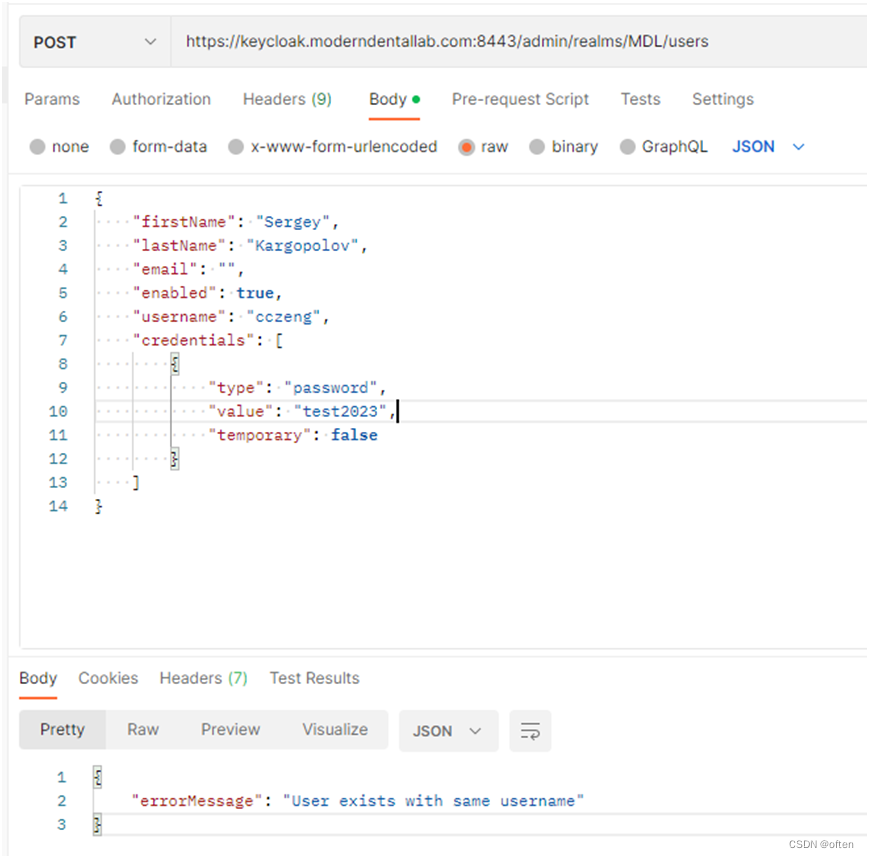
Task: Open the Params tab
Action: (52, 99)
